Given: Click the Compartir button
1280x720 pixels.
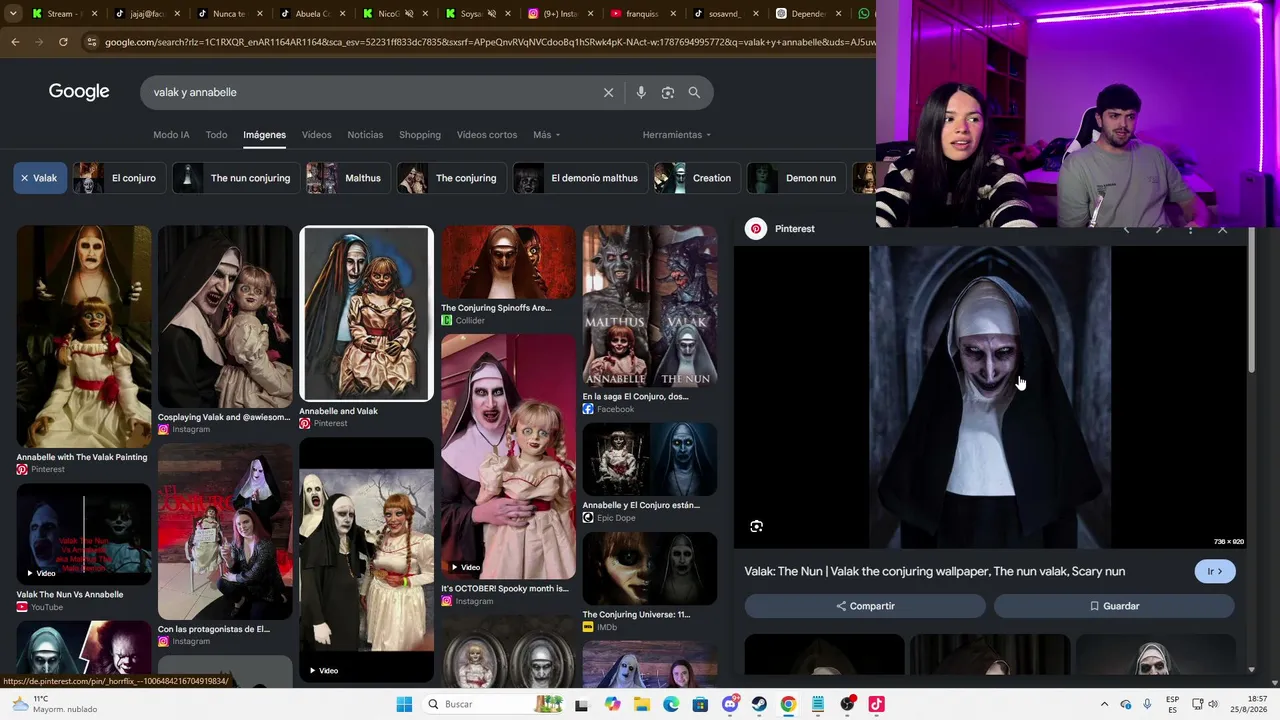Looking at the screenshot, I should coord(865,606).
